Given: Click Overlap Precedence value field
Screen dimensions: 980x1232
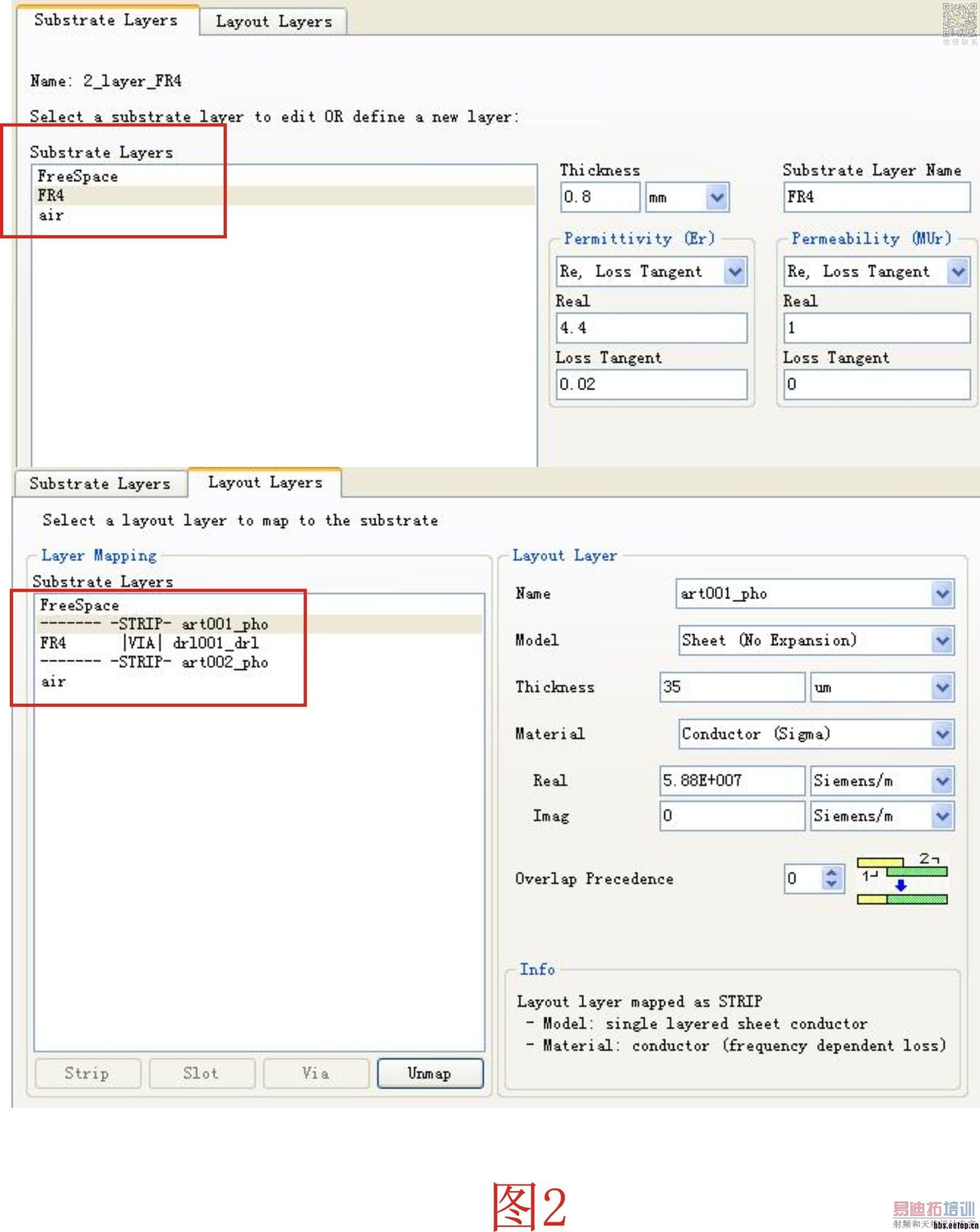Looking at the screenshot, I should tap(803, 878).
